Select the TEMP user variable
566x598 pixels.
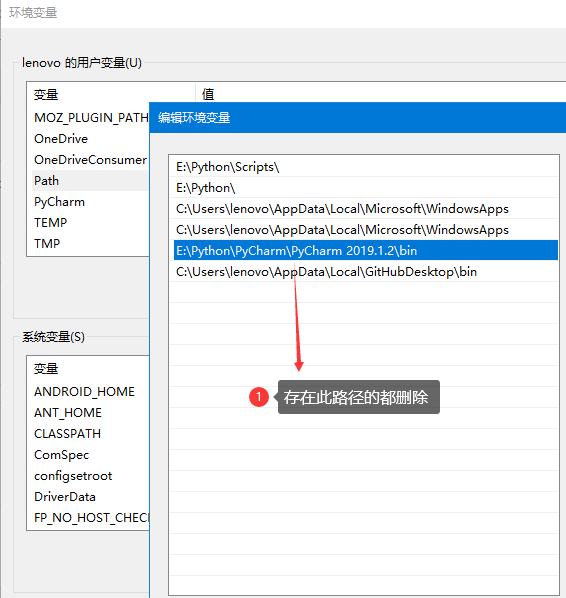click(50, 222)
